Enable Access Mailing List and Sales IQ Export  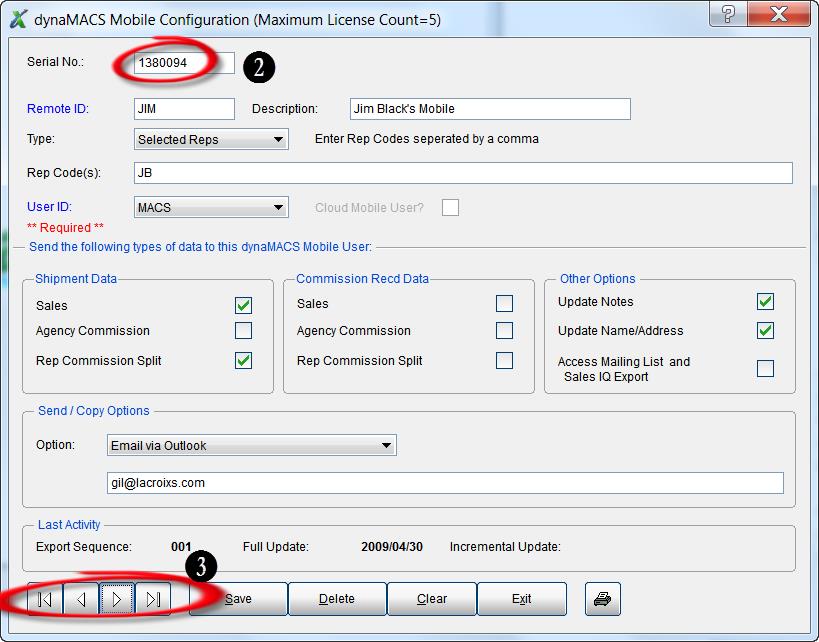(x=765, y=369)
